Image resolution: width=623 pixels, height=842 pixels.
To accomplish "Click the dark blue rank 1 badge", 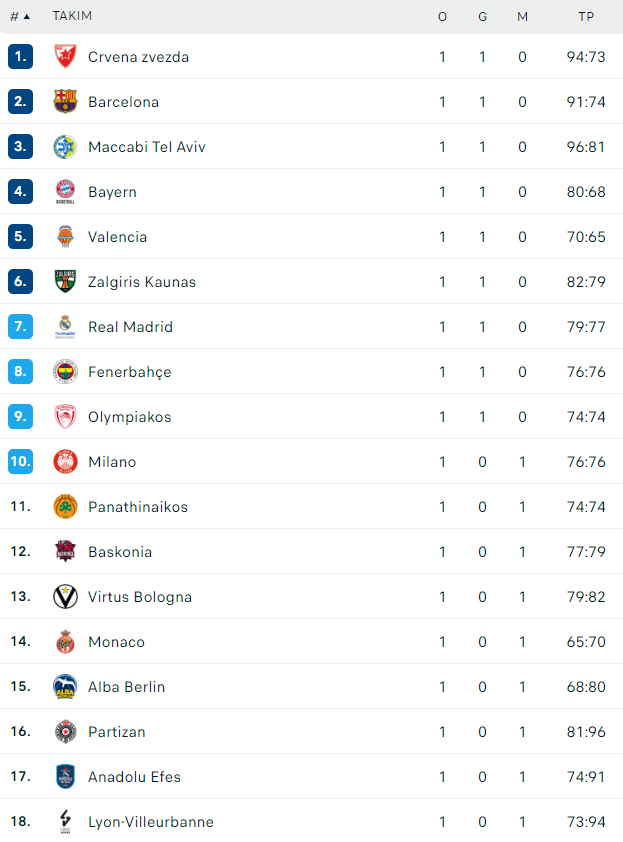I will click(x=21, y=57).
